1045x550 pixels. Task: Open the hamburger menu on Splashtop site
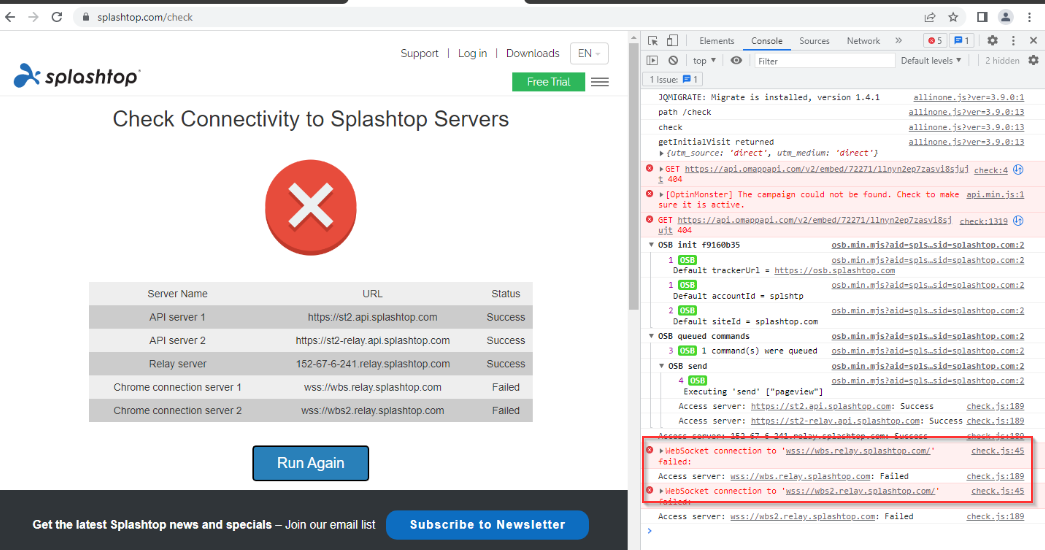tap(600, 82)
